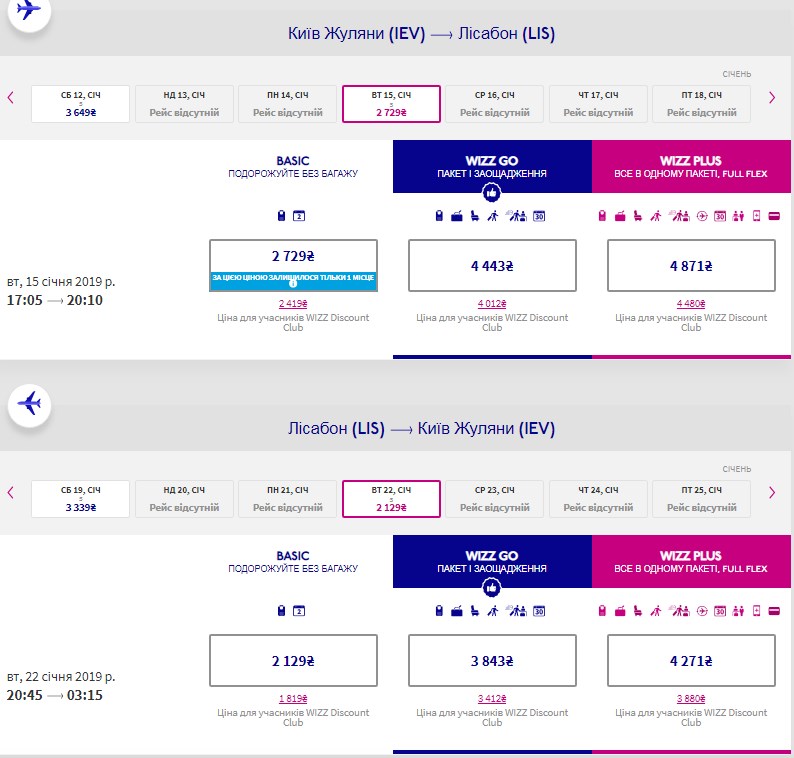Click the 30 calendar icon in outbound WIZZ GO
794x758 pixels.
[x=539, y=216]
